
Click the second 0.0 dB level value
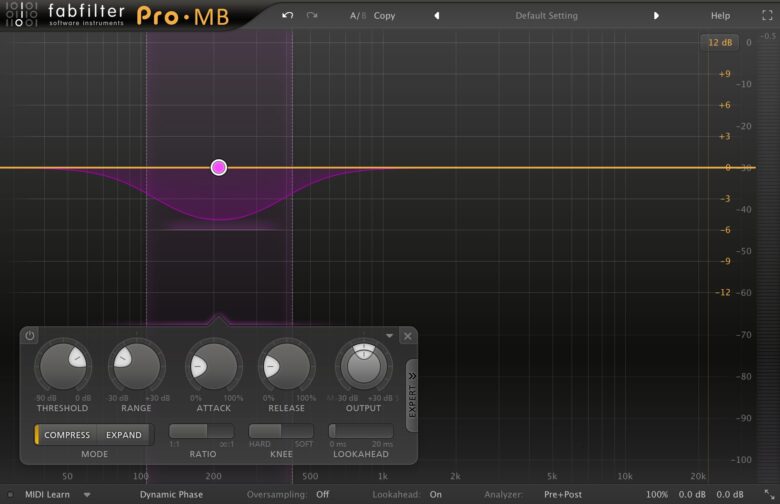730,495
